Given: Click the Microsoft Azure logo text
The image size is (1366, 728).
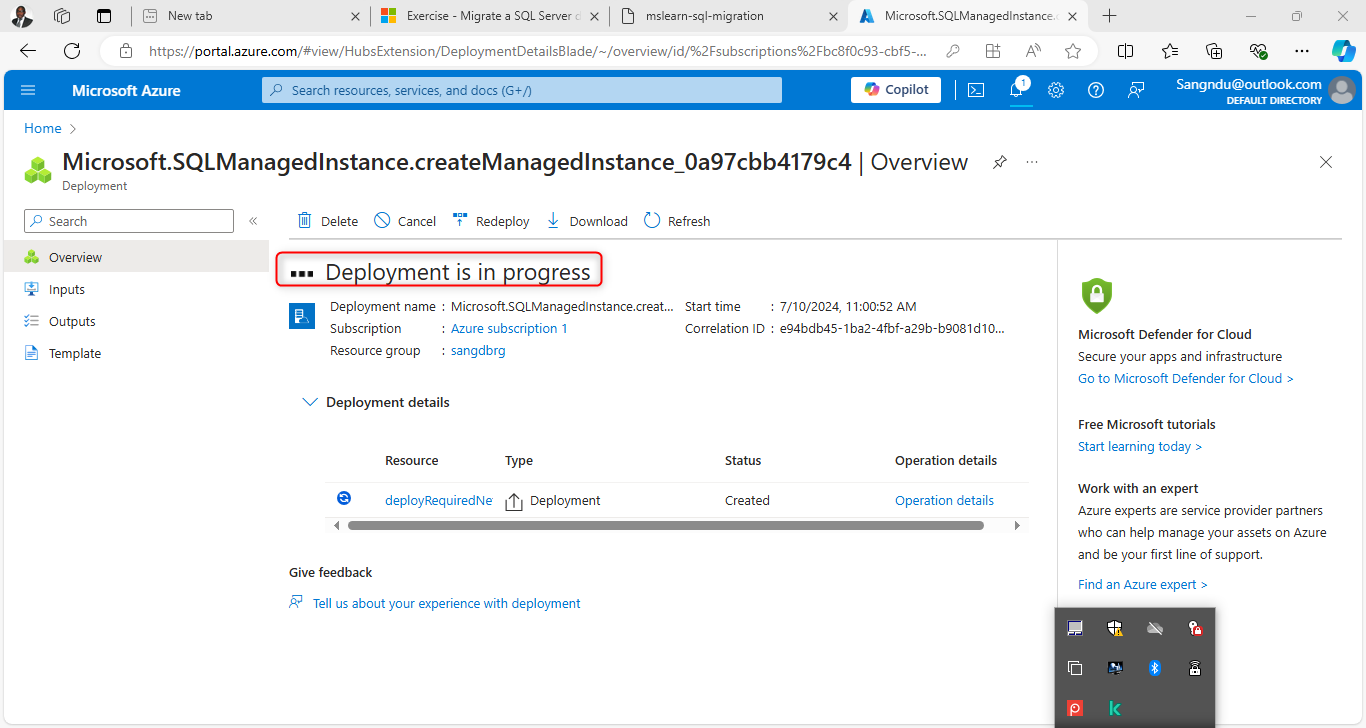Looking at the screenshot, I should pos(126,90).
